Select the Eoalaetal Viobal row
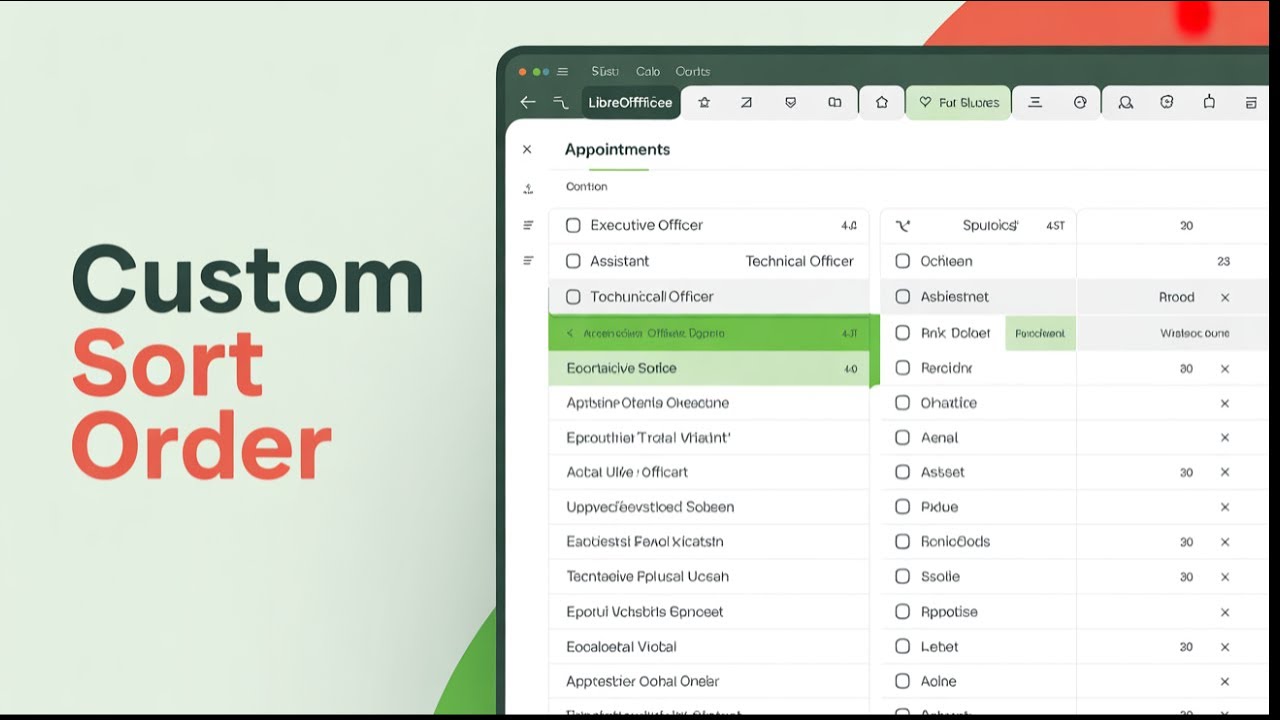Image resolution: width=1280 pixels, height=720 pixels. coord(709,647)
